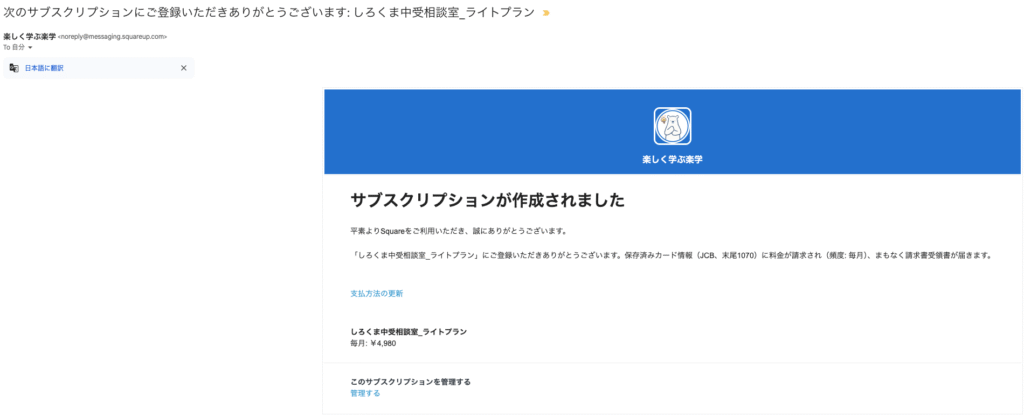Image resolution: width=1024 pixels, height=416 pixels.
Task: Click the paragraph mentioning JCB 末尾1070
Action: [x=671, y=255]
